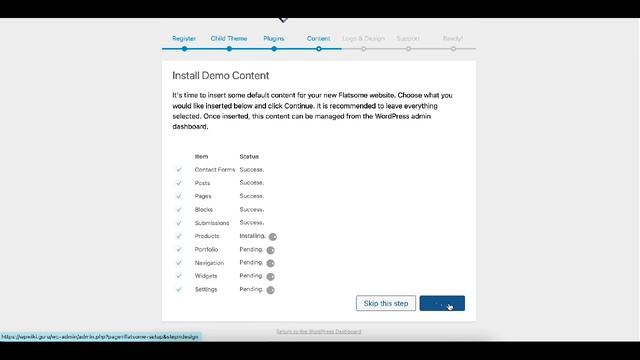
Task: Click the Skip this step button
Action: [386, 303]
